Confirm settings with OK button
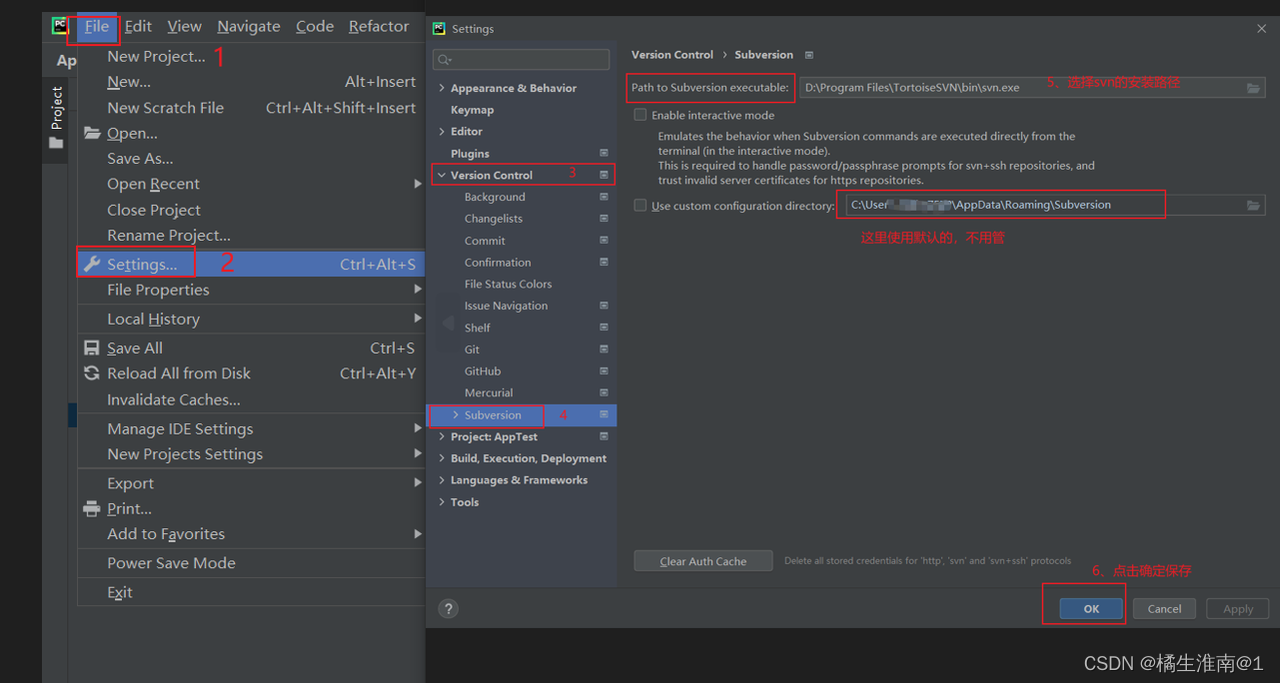1280x683 pixels. [x=1091, y=608]
